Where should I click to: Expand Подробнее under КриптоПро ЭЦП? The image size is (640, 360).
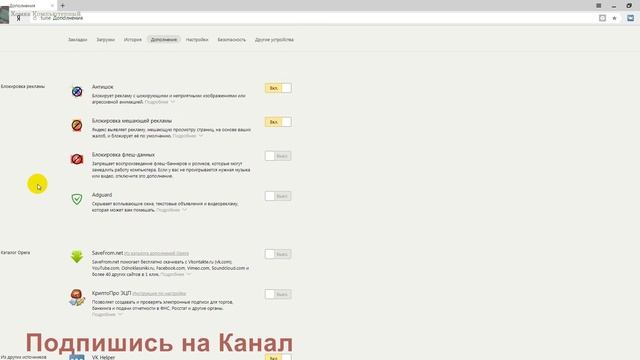[107, 315]
